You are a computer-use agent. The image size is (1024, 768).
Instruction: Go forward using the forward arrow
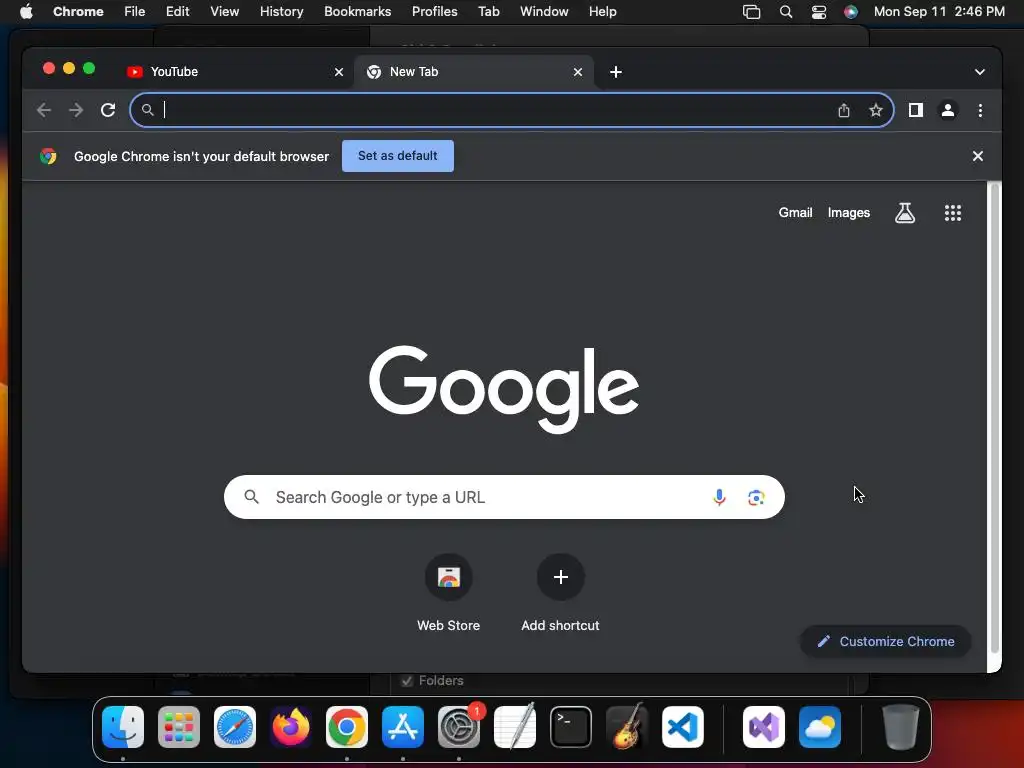76,110
